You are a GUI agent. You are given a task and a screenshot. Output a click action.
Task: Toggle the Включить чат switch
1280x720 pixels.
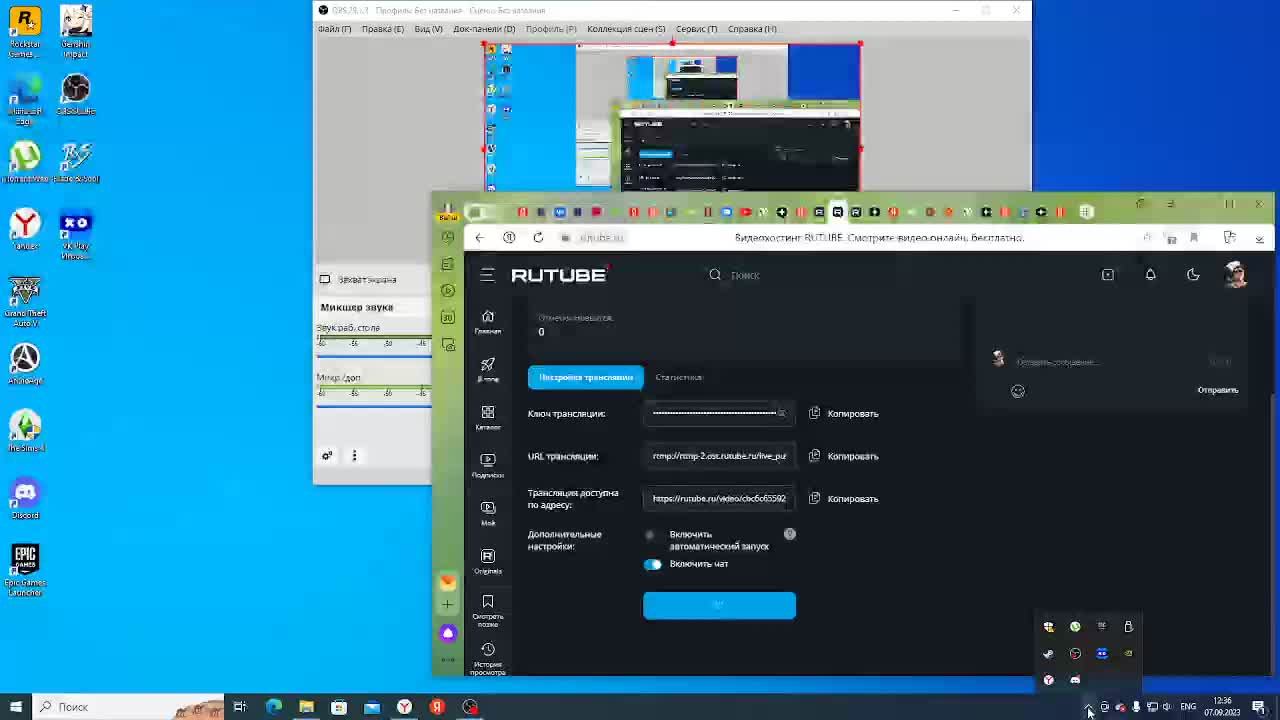coord(652,564)
